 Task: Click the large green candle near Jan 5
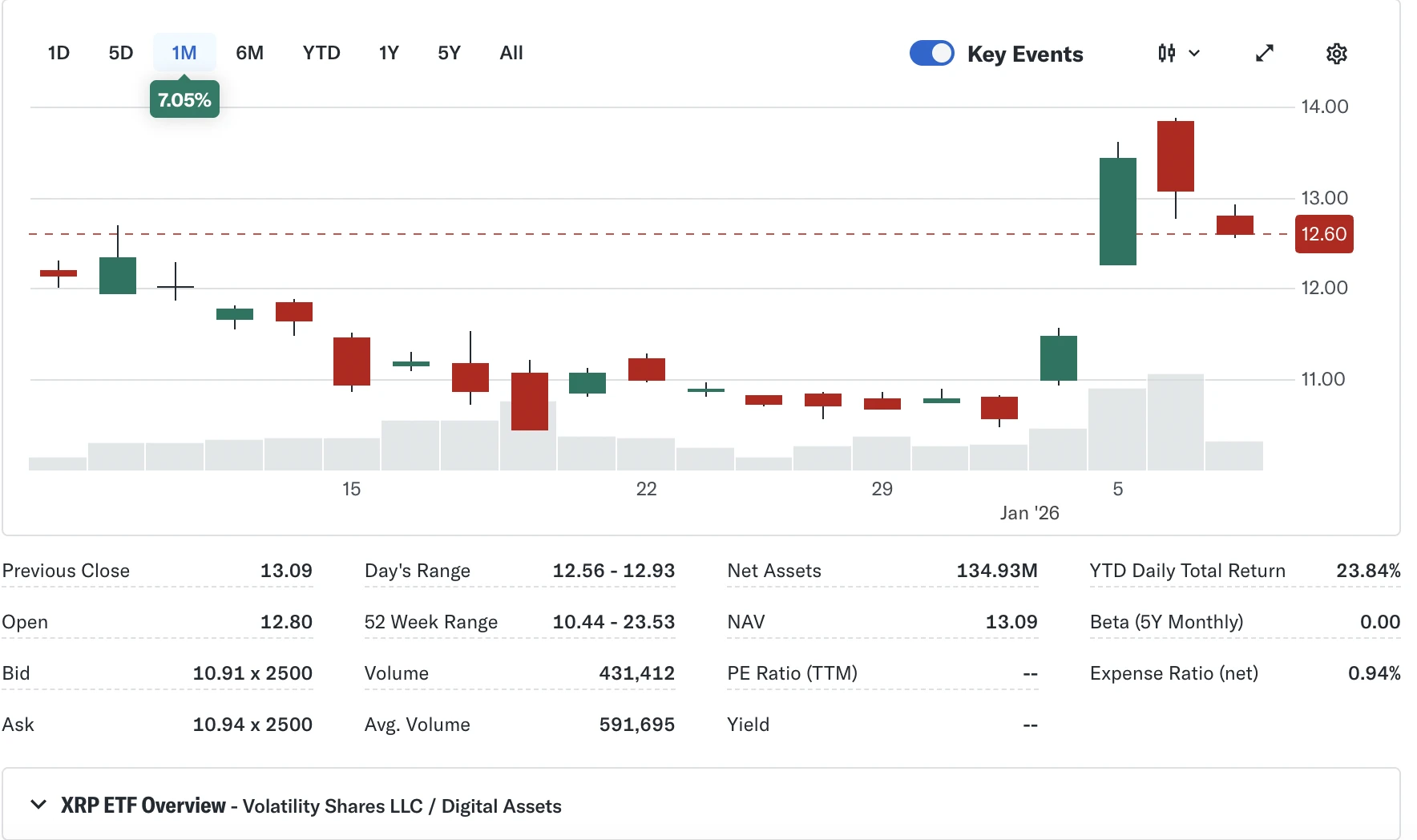coord(1117,211)
